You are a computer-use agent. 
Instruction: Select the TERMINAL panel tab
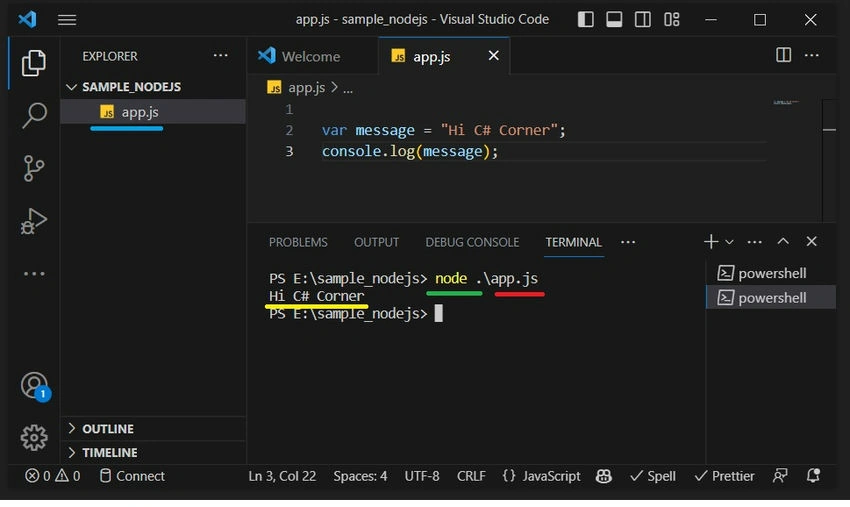point(574,242)
